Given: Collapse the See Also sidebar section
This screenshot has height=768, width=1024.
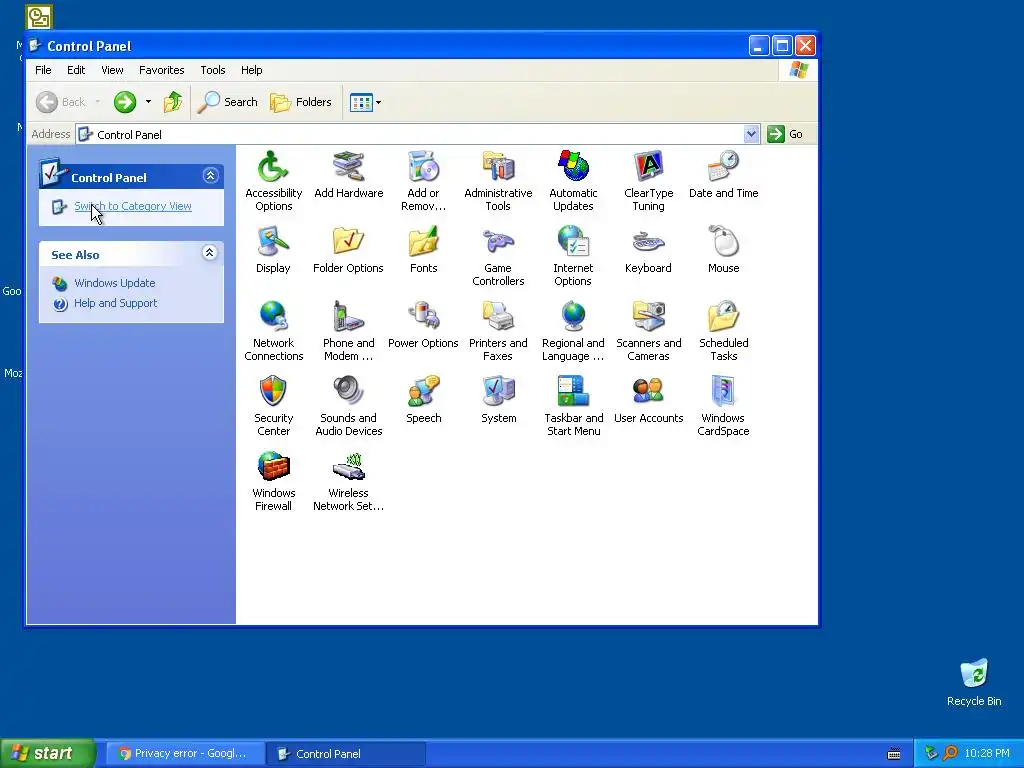Looking at the screenshot, I should (x=209, y=253).
